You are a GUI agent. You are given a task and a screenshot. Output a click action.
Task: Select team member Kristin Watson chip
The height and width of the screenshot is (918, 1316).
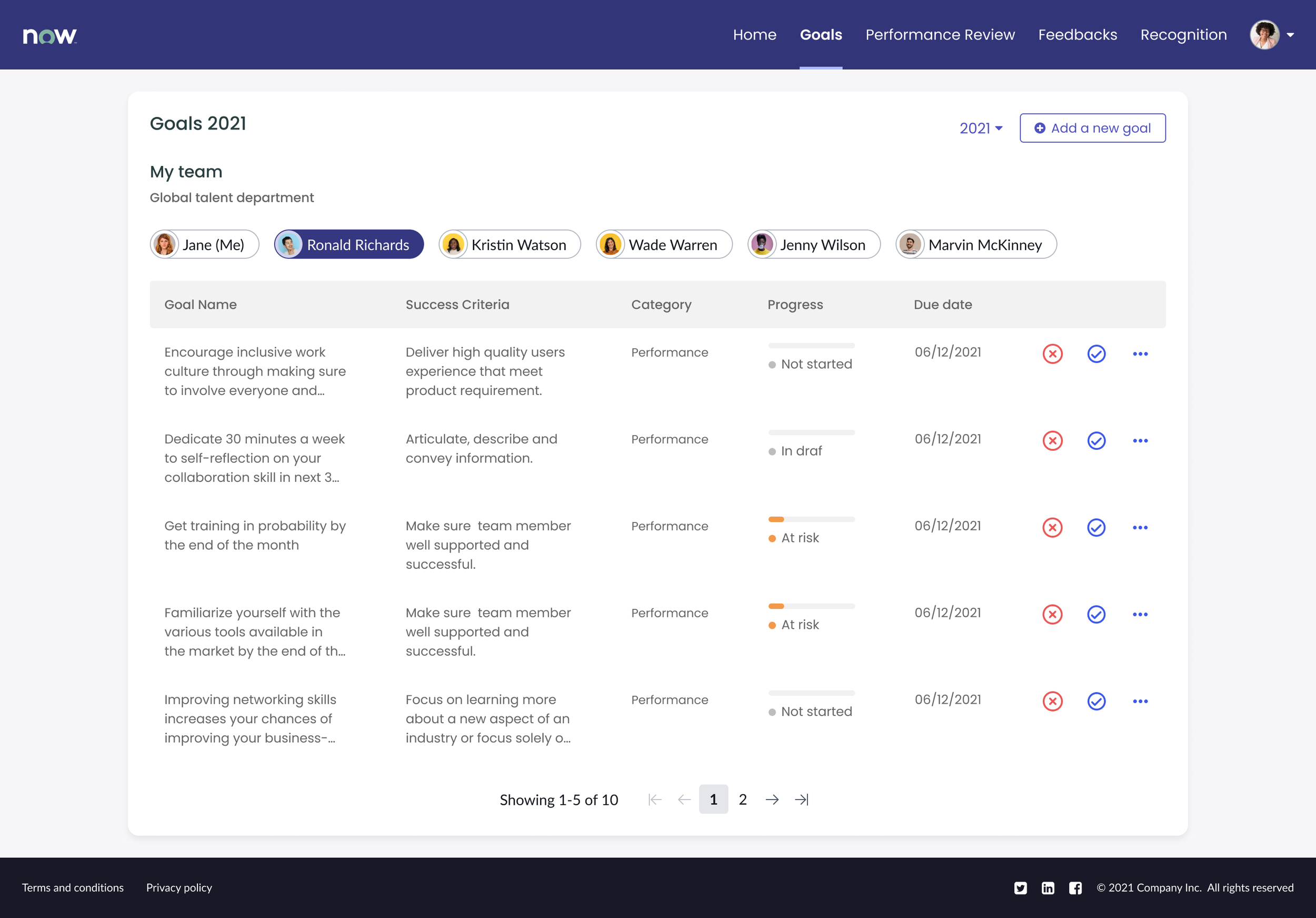[510, 245]
